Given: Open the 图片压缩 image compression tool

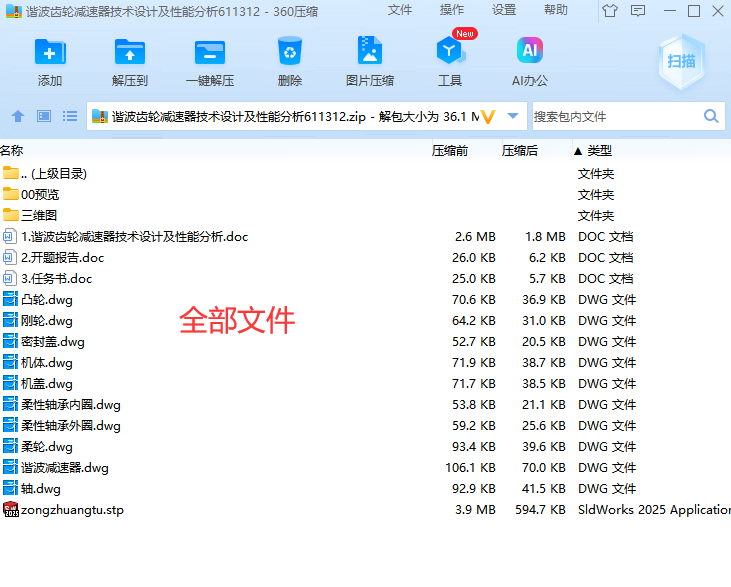Looking at the screenshot, I should tap(370, 50).
